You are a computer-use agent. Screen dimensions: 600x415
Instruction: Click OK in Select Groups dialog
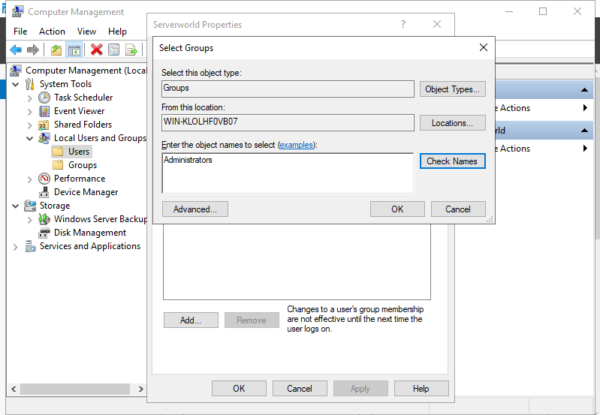[397, 209]
